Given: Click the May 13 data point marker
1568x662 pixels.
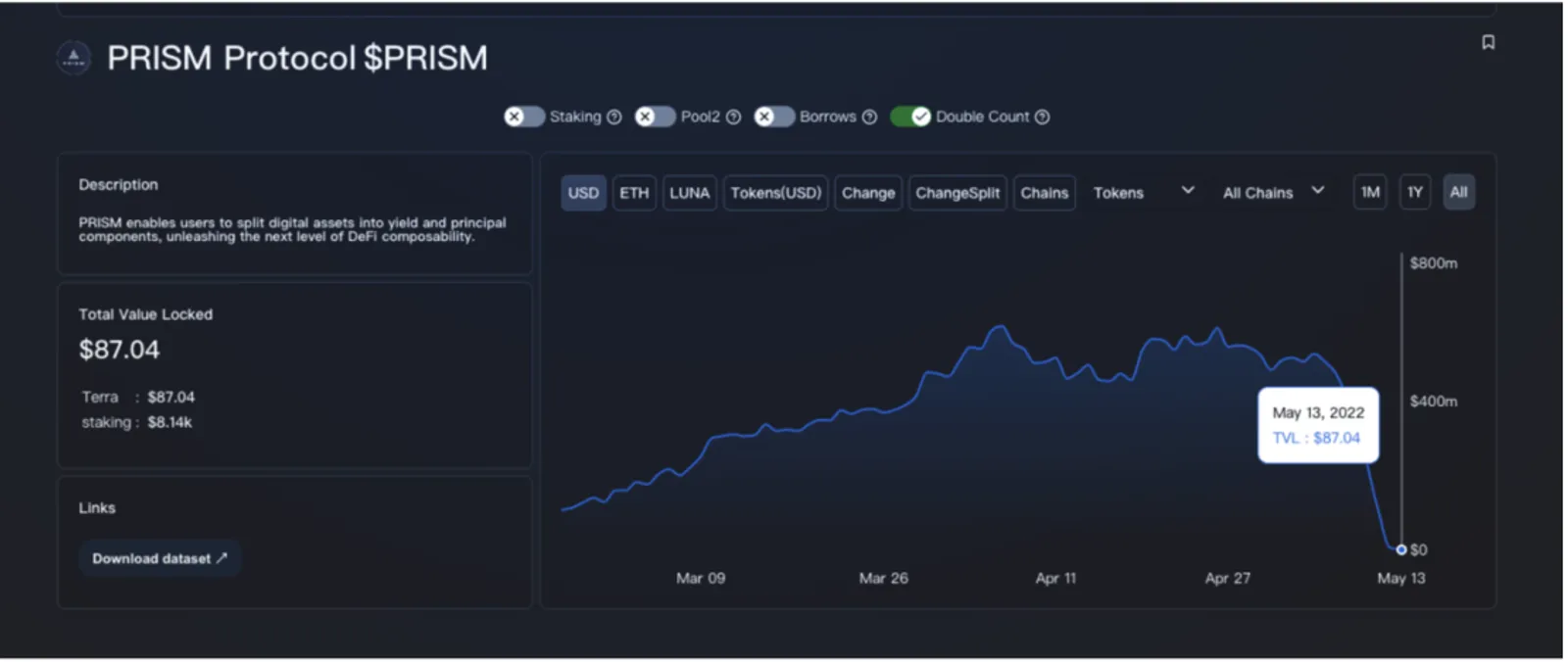Looking at the screenshot, I should pyautogui.click(x=1401, y=549).
